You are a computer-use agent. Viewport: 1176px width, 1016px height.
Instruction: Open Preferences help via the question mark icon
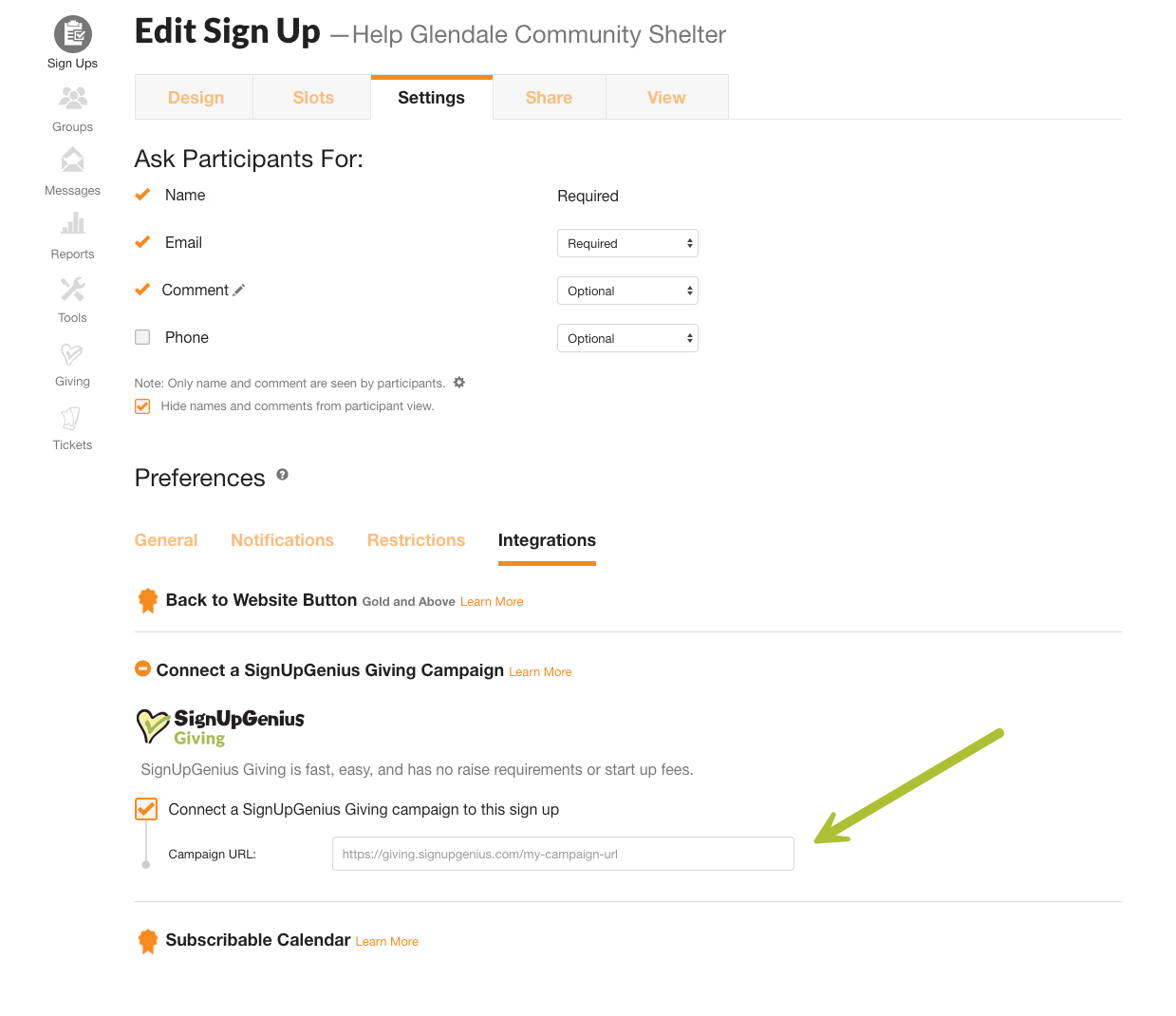[282, 473]
